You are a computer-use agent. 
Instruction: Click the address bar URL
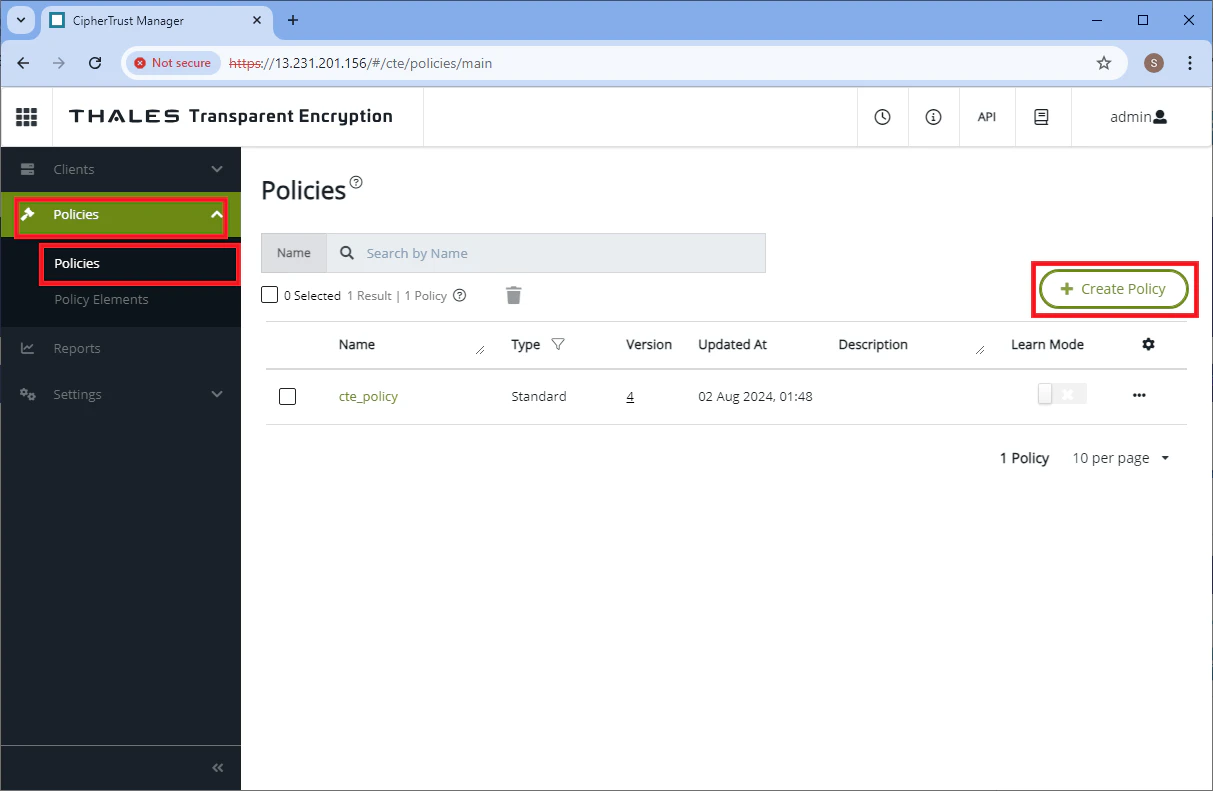[x=360, y=63]
